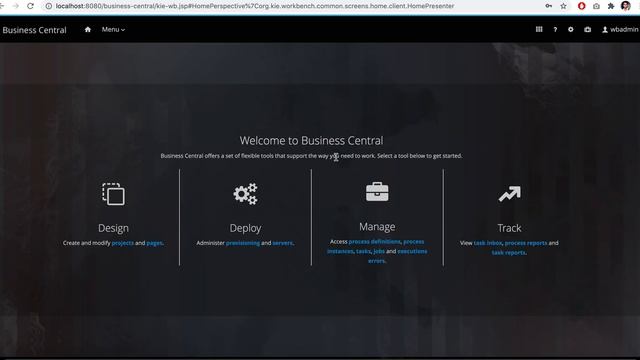Select the Track arrow icon
This screenshot has height=360, width=640.
[509, 194]
